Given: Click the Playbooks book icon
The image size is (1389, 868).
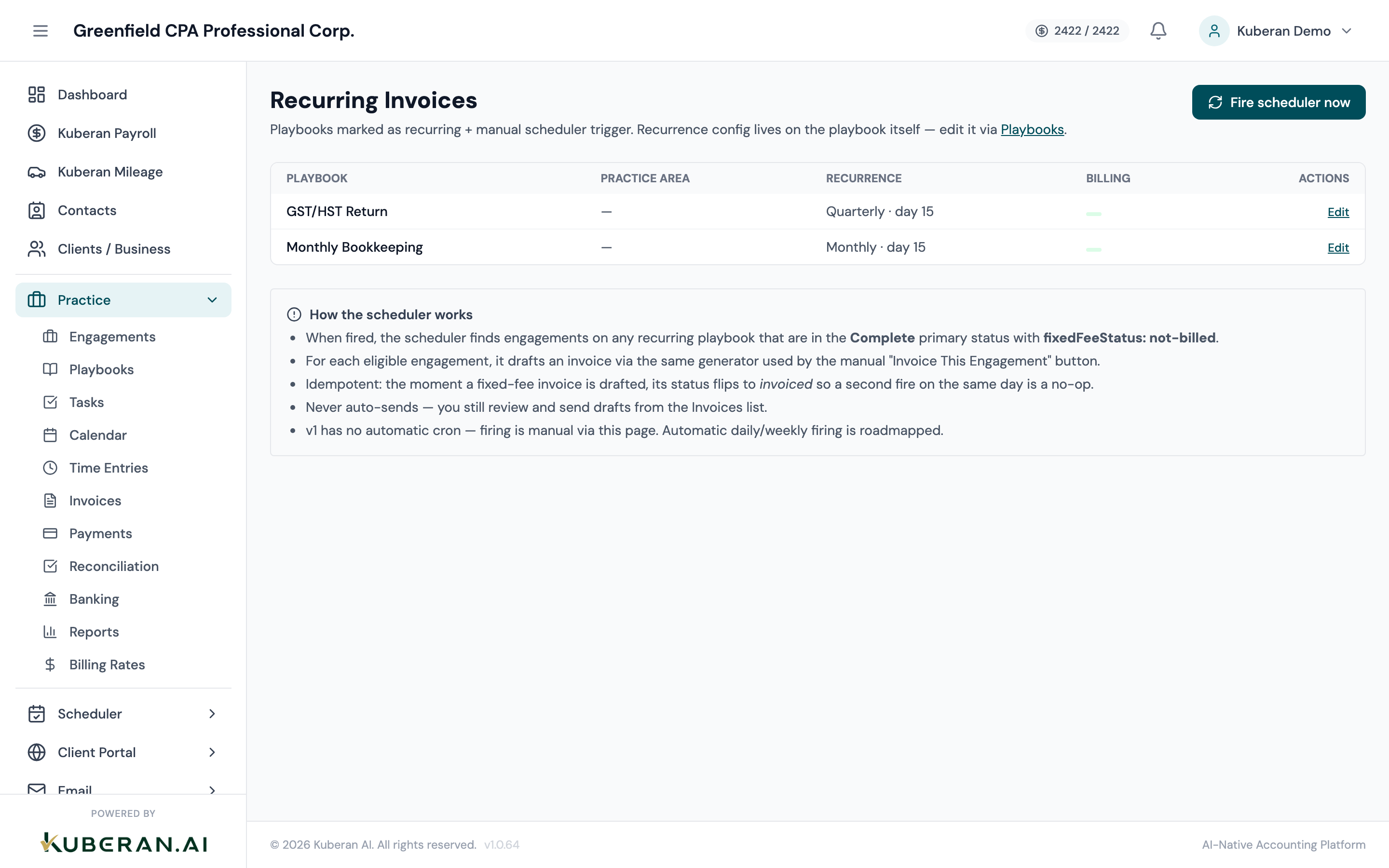Looking at the screenshot, I should click(x=50, y=369).
